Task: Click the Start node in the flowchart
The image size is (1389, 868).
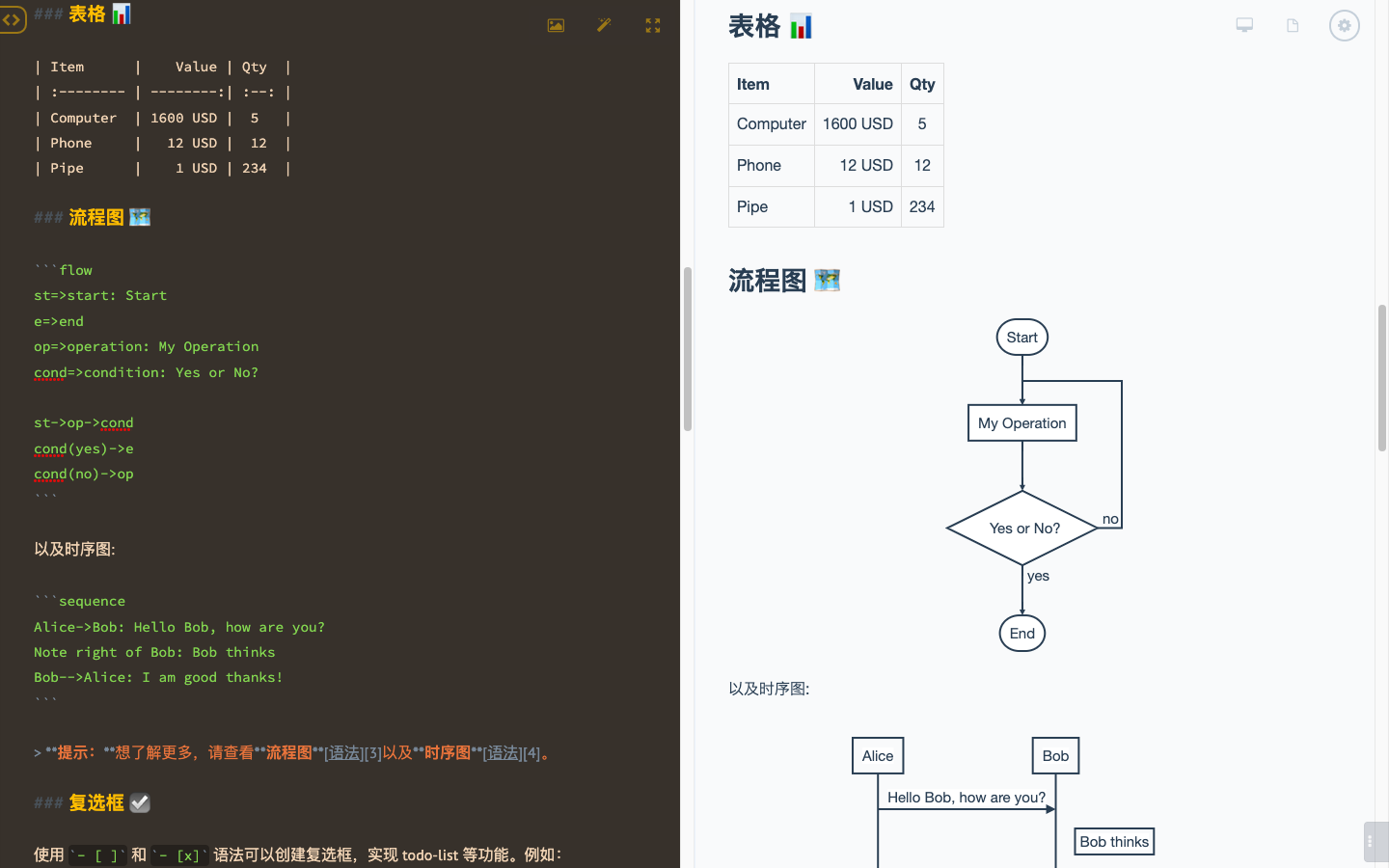Action: click(x=1021, y=337)
